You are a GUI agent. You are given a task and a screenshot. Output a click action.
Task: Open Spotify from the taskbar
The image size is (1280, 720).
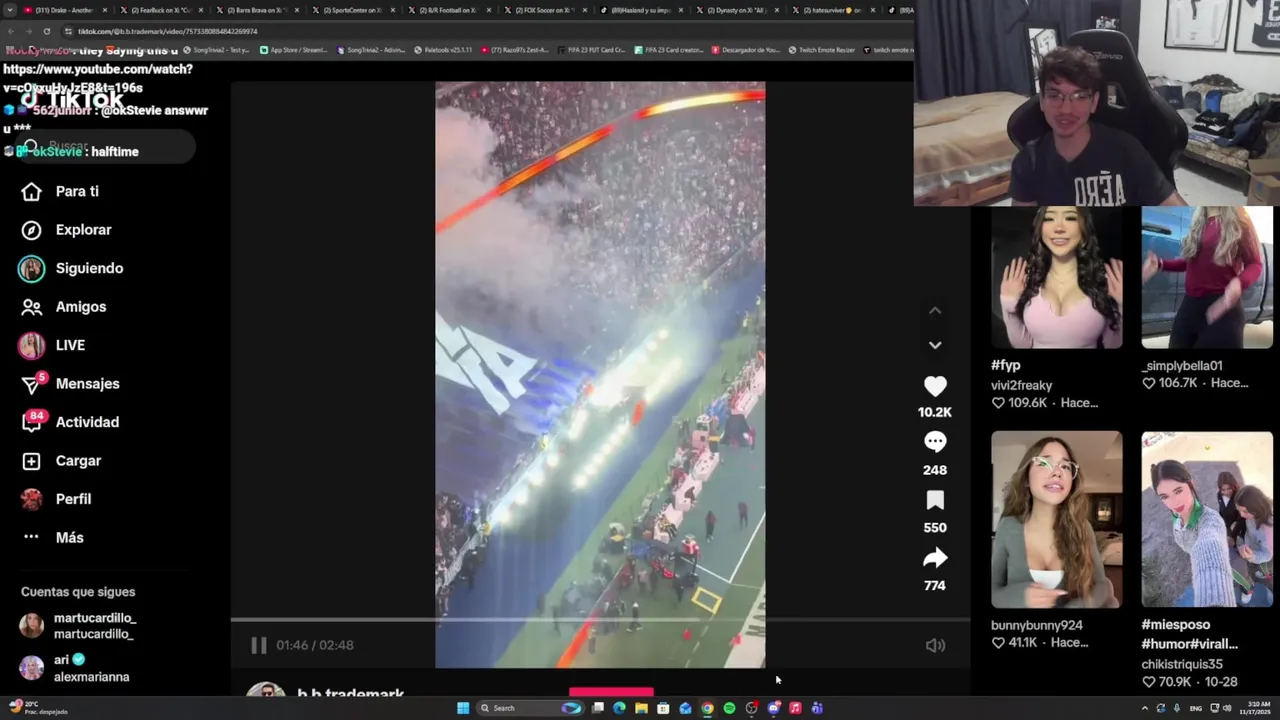729,708
